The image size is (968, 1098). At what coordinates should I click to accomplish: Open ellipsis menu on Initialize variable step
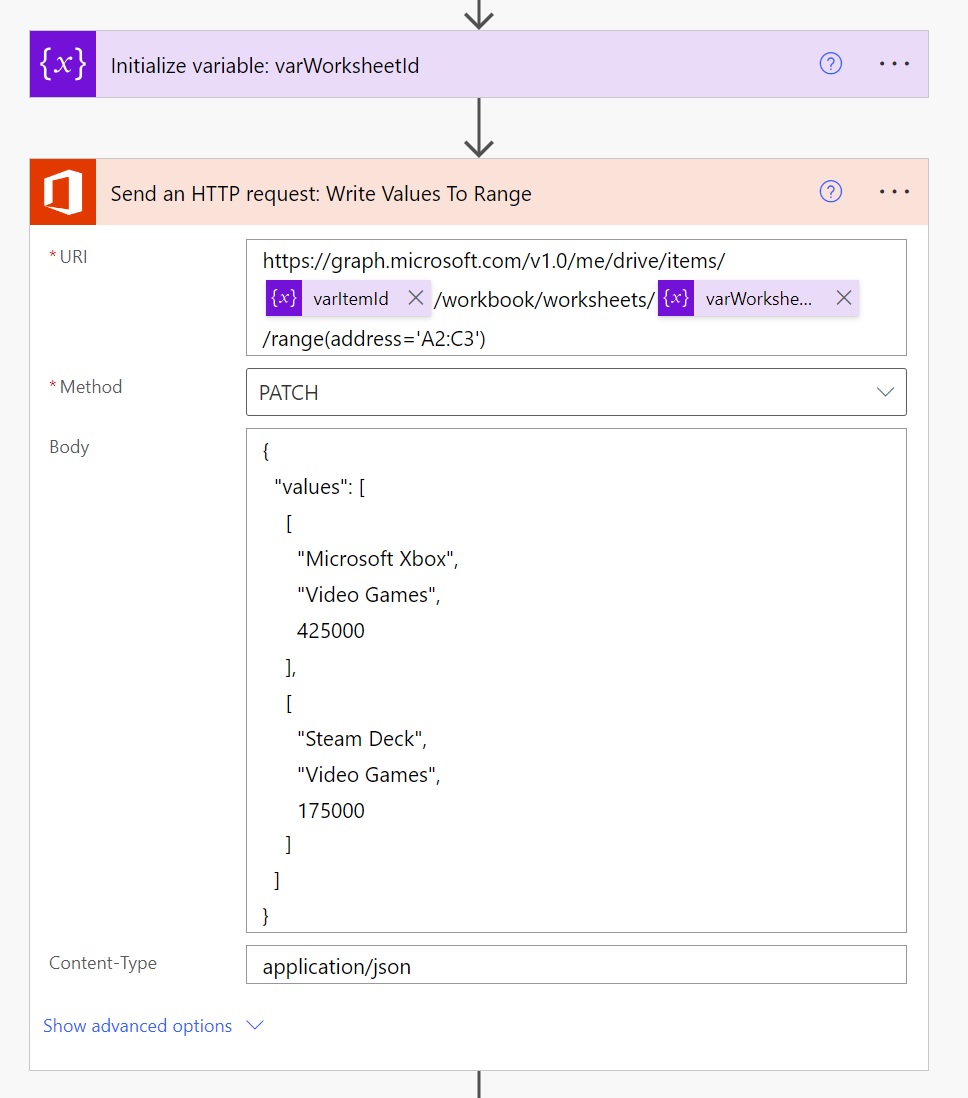[x=894, y=64]
